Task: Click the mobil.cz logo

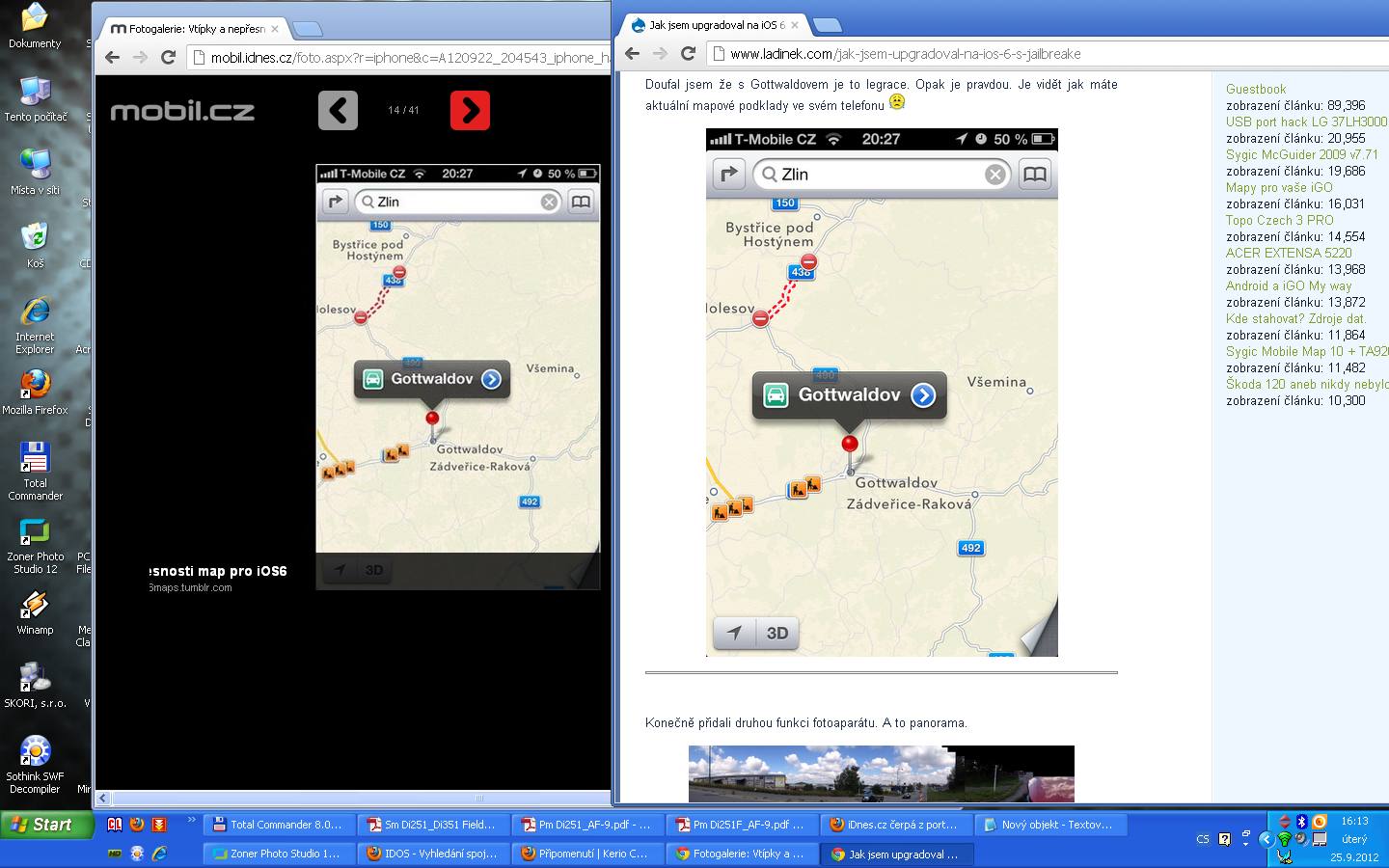Action: 182,112
